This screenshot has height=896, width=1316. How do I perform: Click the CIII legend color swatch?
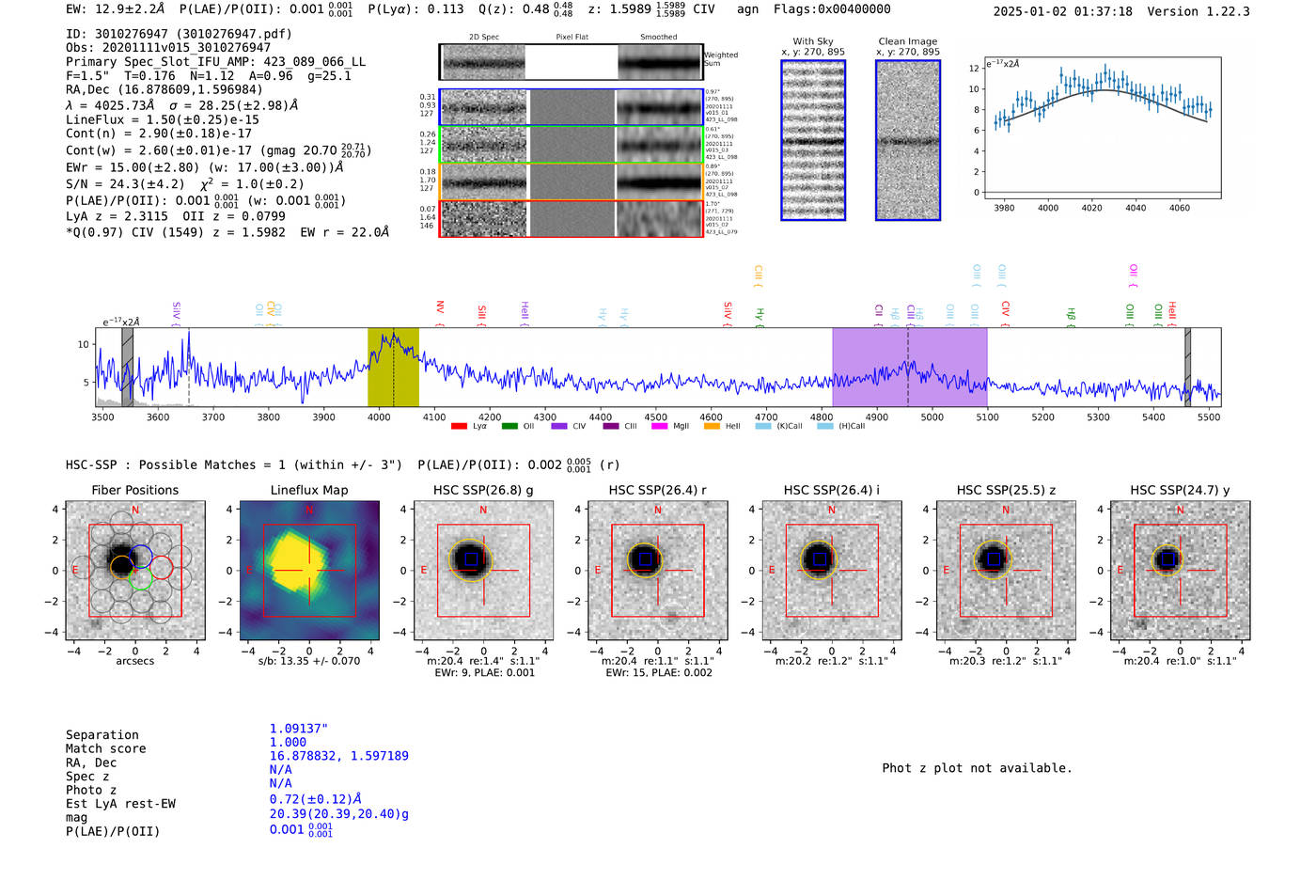pos(611,426)
